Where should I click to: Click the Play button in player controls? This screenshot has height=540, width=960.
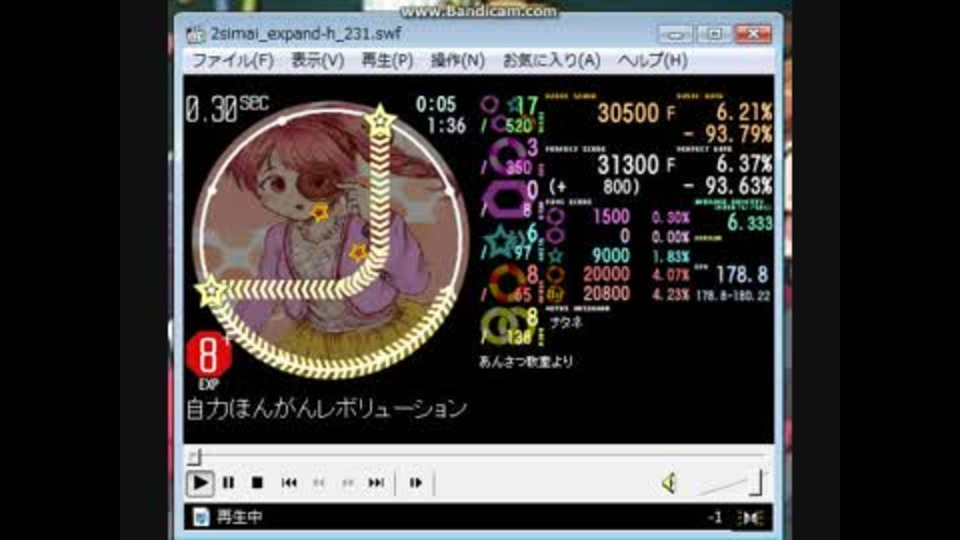200,483
